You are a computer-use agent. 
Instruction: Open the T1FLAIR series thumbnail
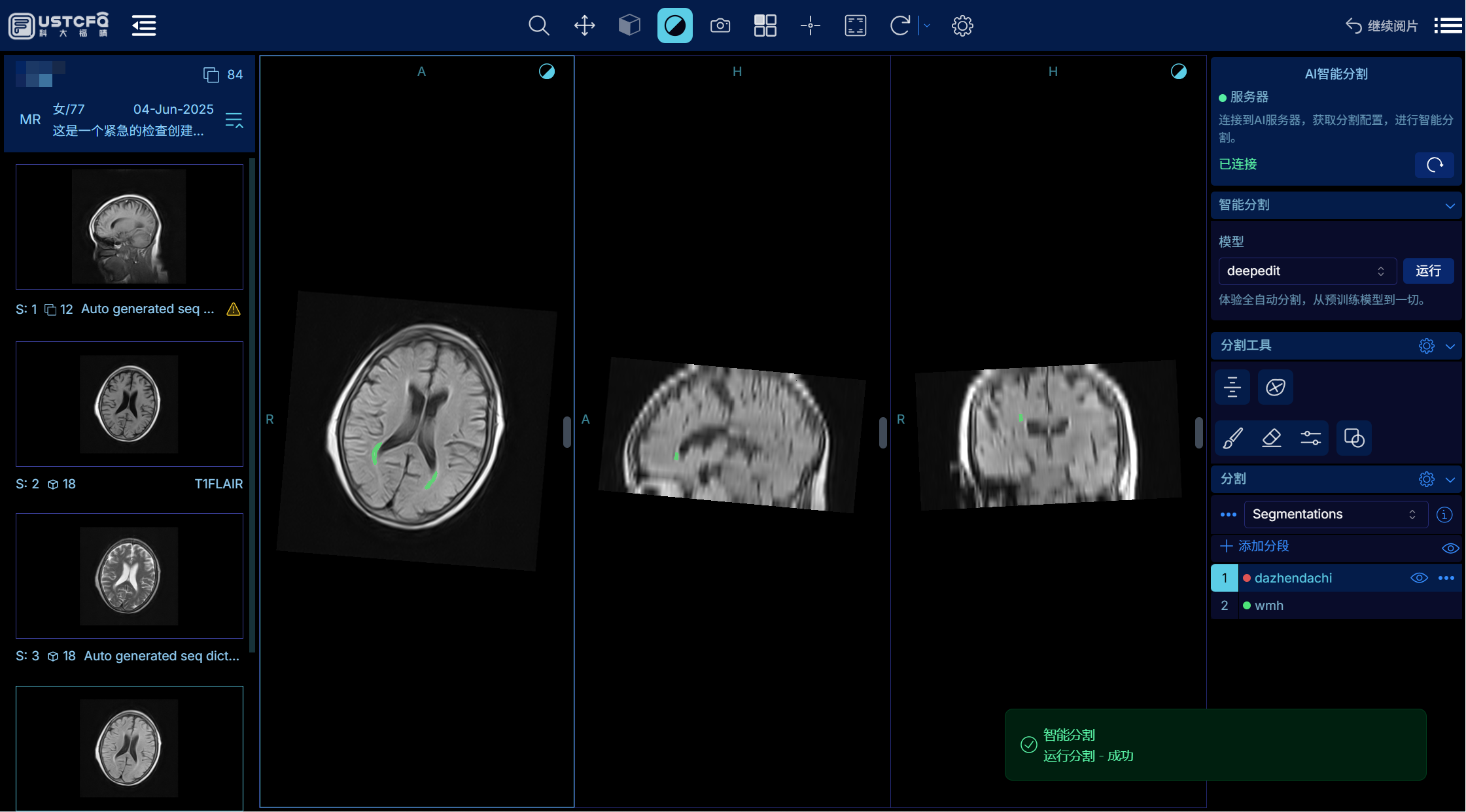coord(129,404)
